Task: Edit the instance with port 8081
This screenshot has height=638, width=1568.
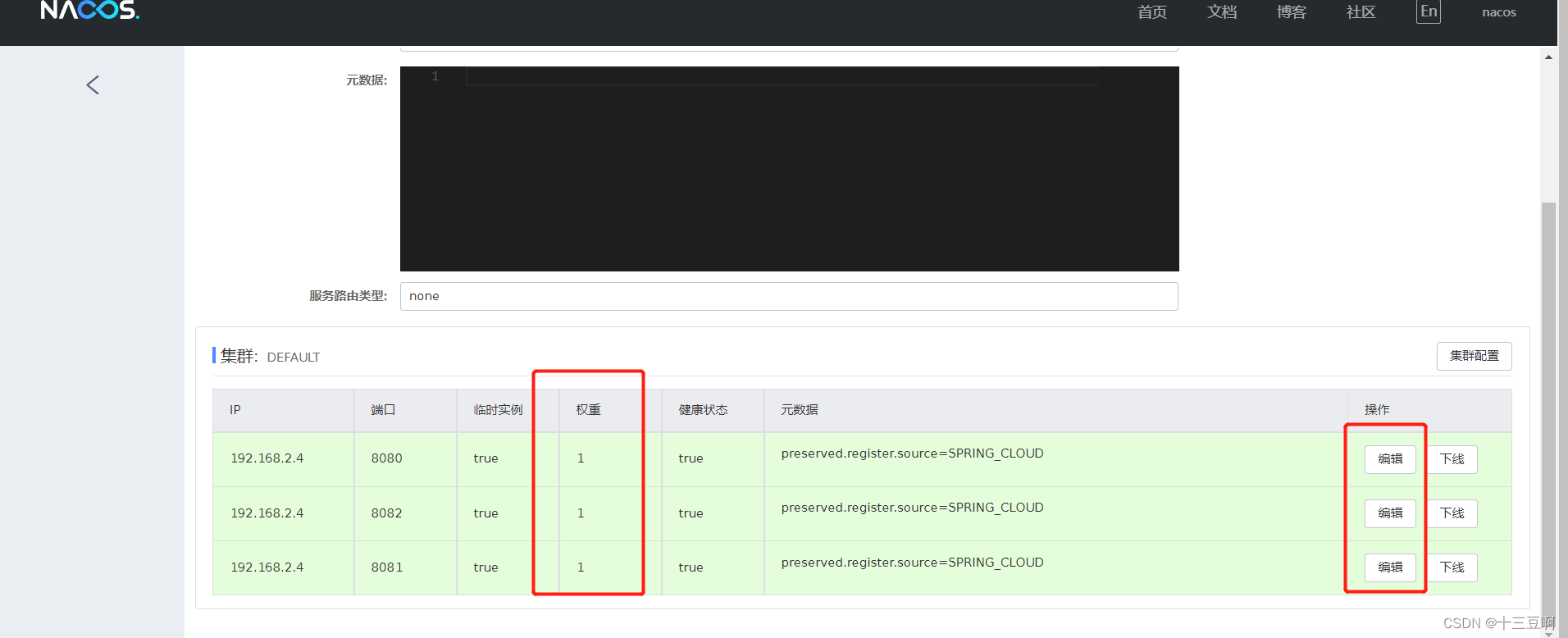Action: click(x=1390, y=567)
